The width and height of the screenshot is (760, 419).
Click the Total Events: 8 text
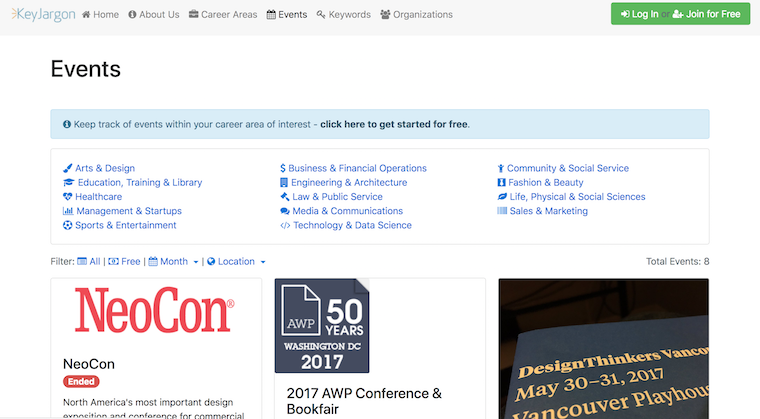tap(678, 261)
